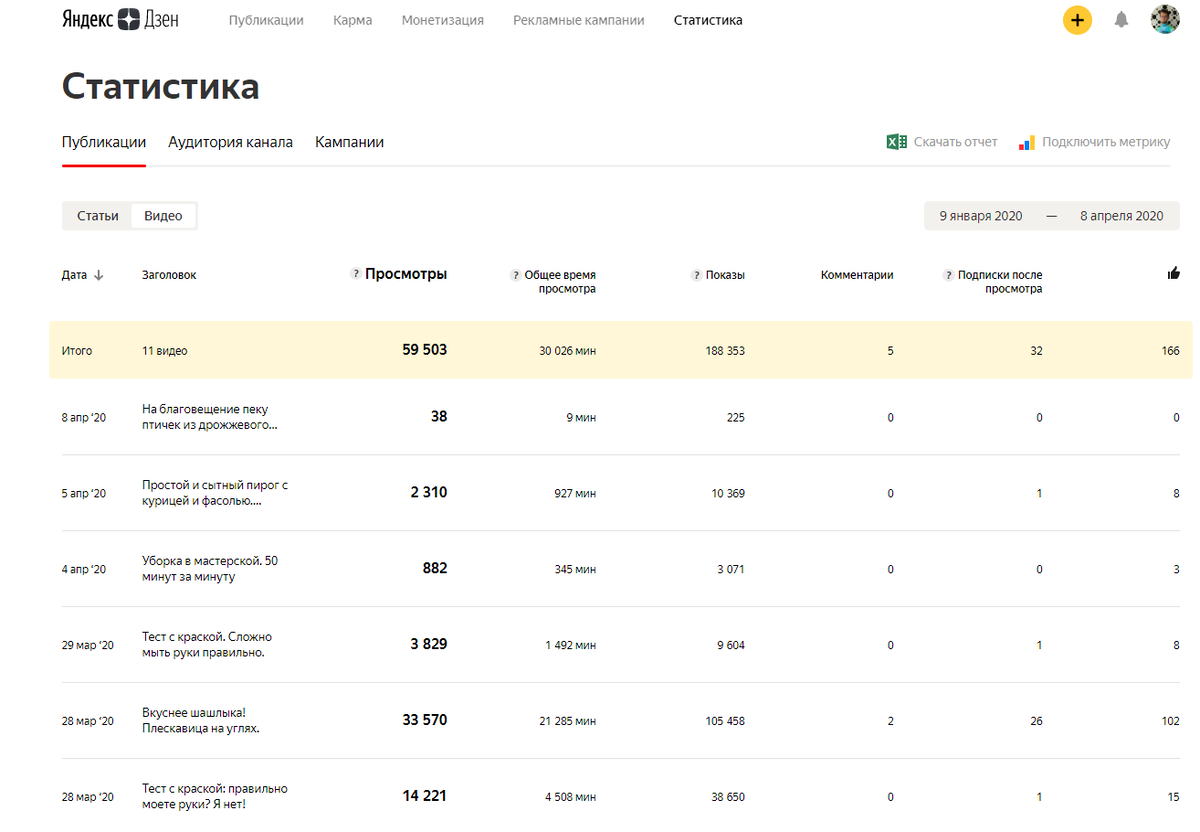Open the profile avatar menu
This screenshot has height=832, width=1200.
(1165, 19)
